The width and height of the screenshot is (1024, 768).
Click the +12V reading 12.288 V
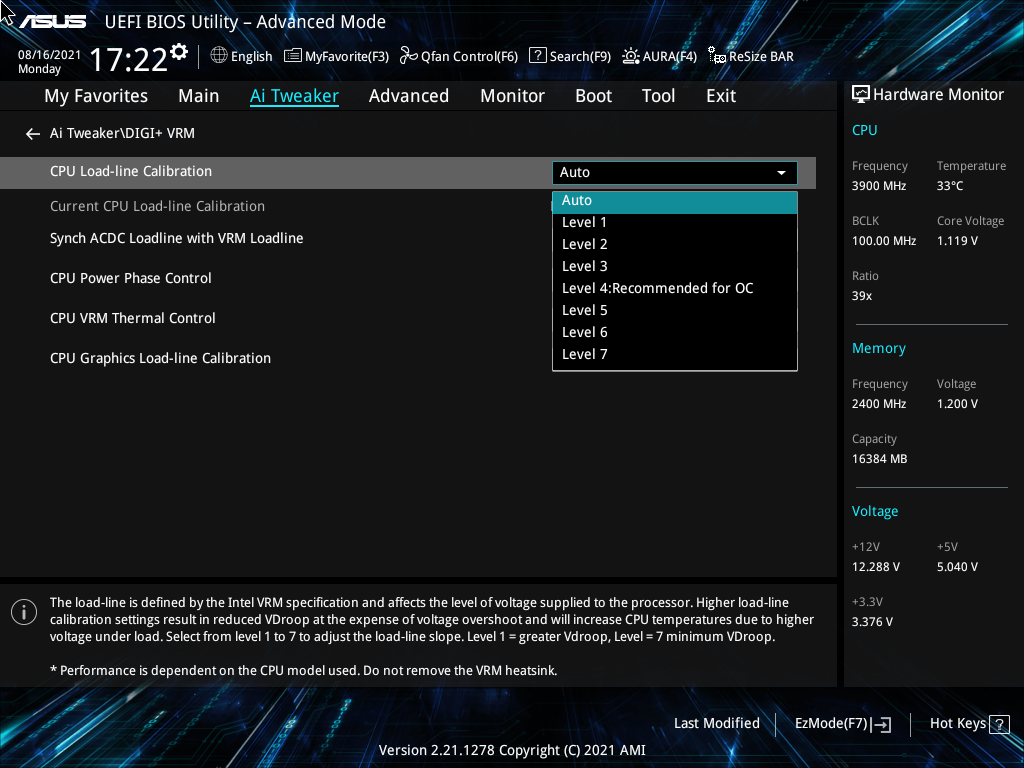[x=875, y=567]
